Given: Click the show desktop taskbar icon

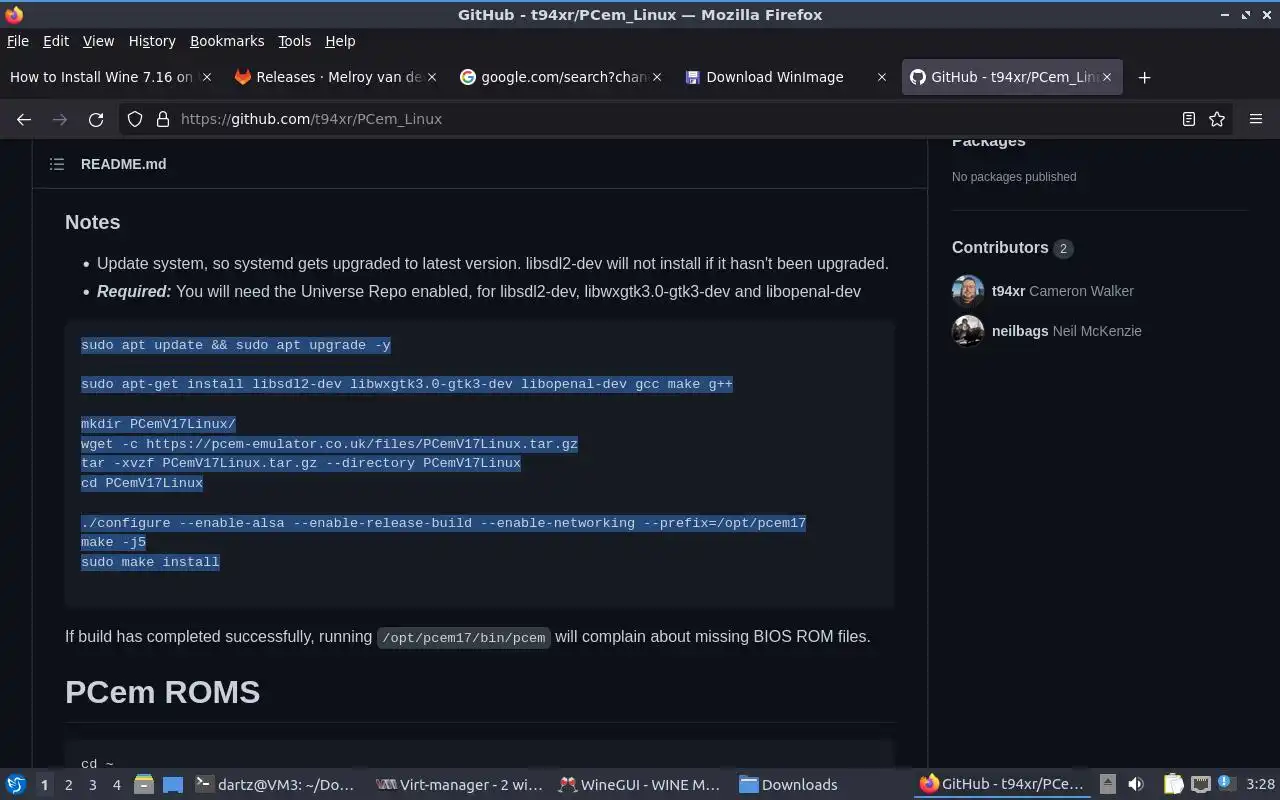Looking at the screenshot, I should point(173,785).
